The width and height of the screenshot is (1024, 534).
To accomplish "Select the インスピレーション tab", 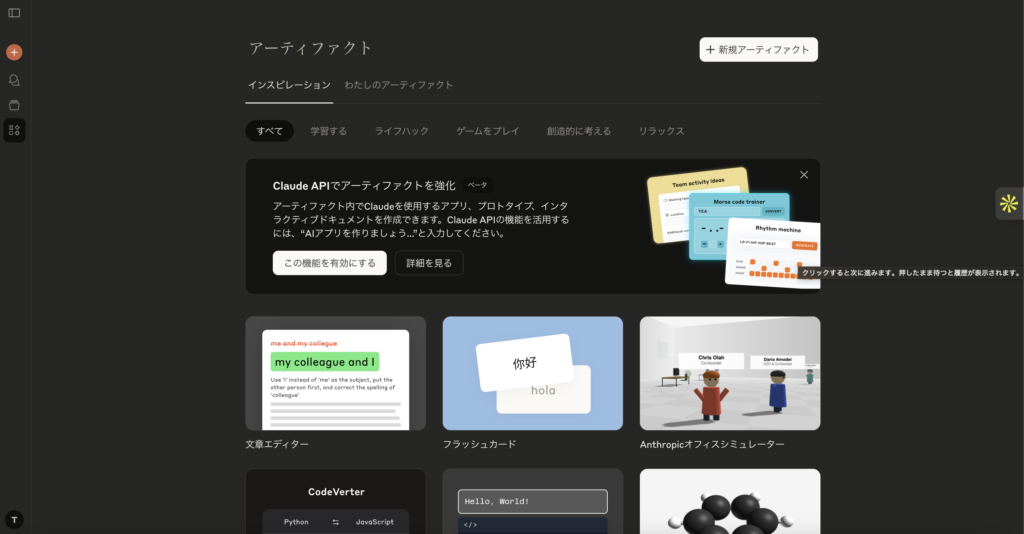I will point(289,85).
